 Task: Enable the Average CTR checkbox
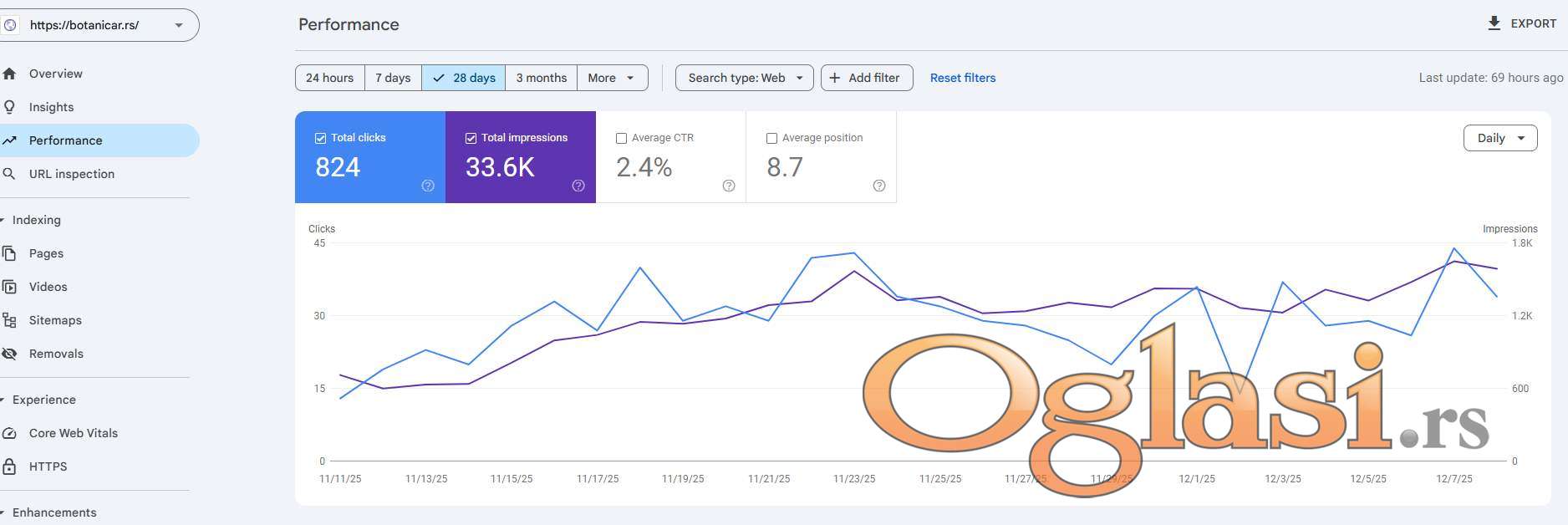pos(621,138)
